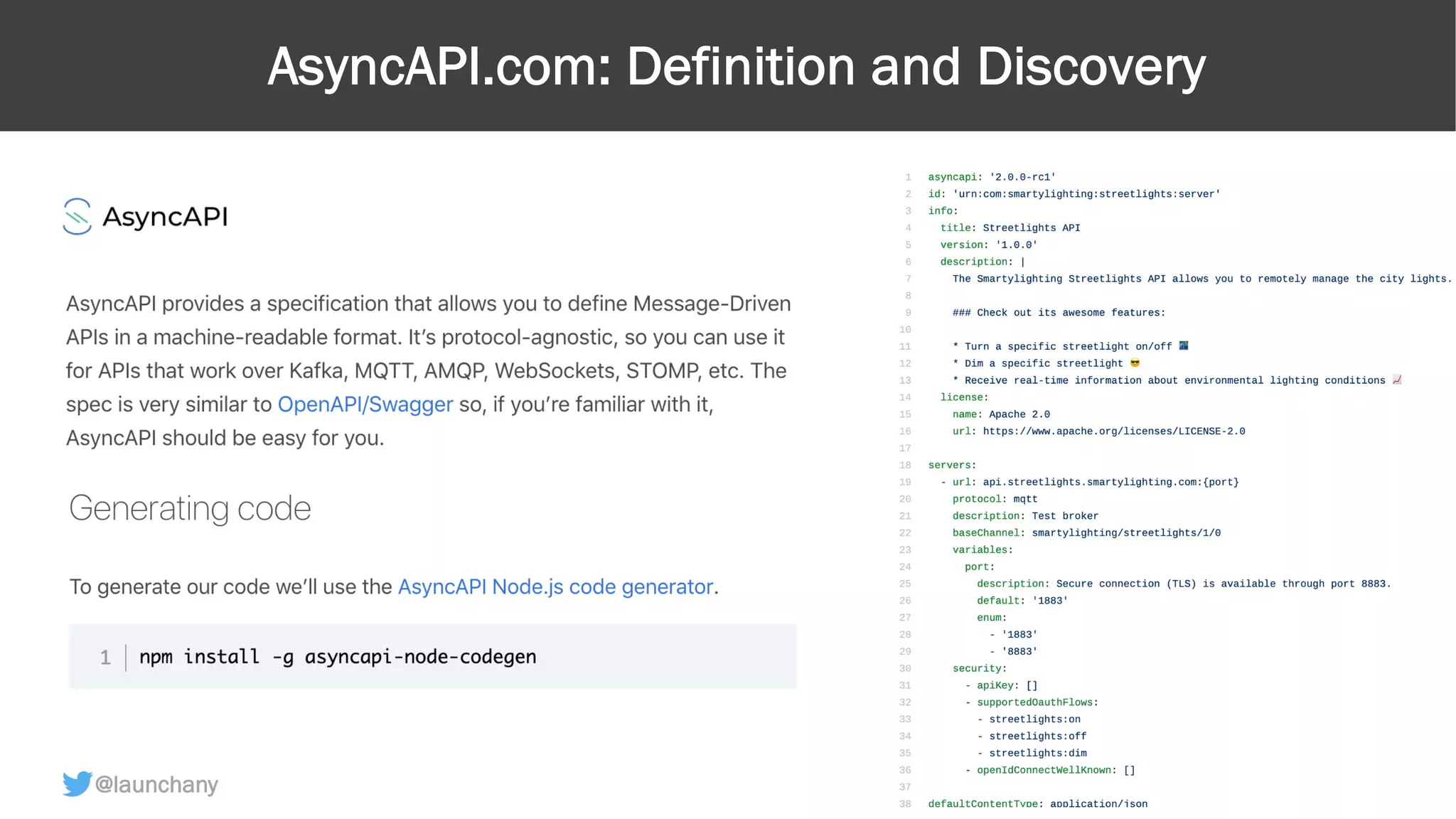Image resolution: width=1456 pixels, height=819 pixels.
Task: Click the 'variables:' key on line 23
Action: 983,550
